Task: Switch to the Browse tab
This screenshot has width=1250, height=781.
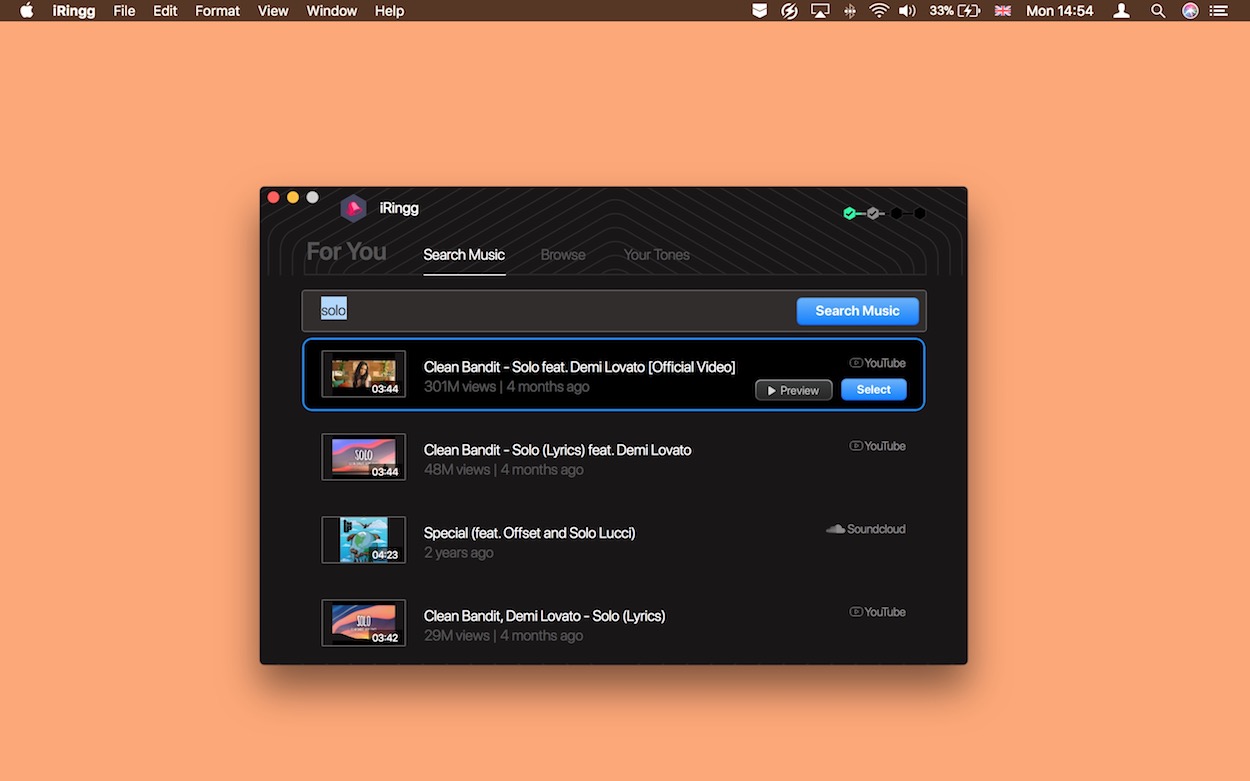Action: point(563,255)
